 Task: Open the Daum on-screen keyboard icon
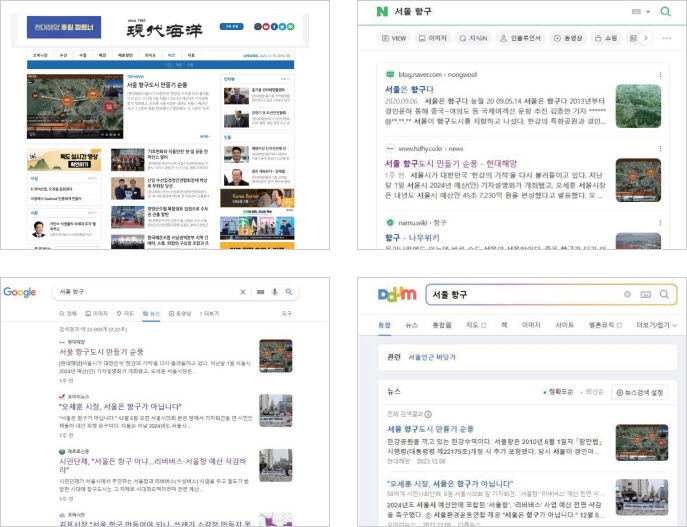tap(646, 295)
